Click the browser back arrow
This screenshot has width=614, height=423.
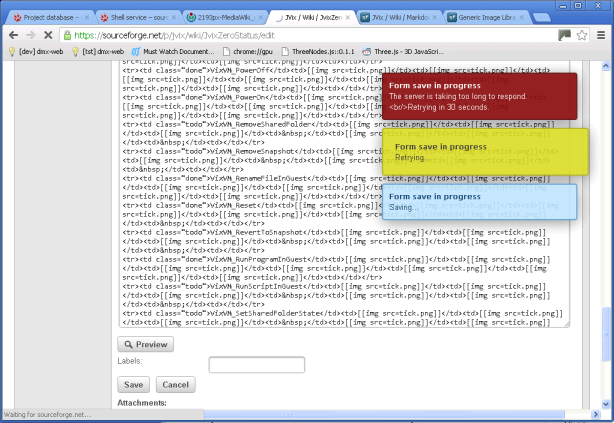12,34
